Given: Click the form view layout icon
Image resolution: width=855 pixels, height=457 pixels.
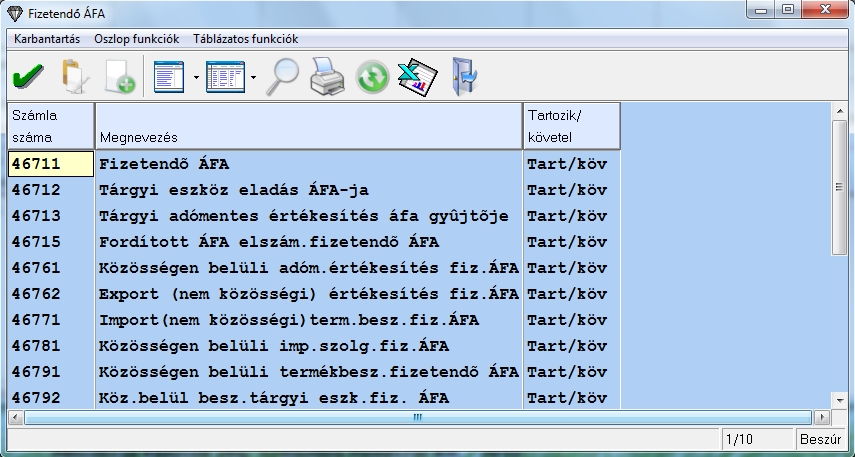Looking at the screenshot, I should (170, 76).
